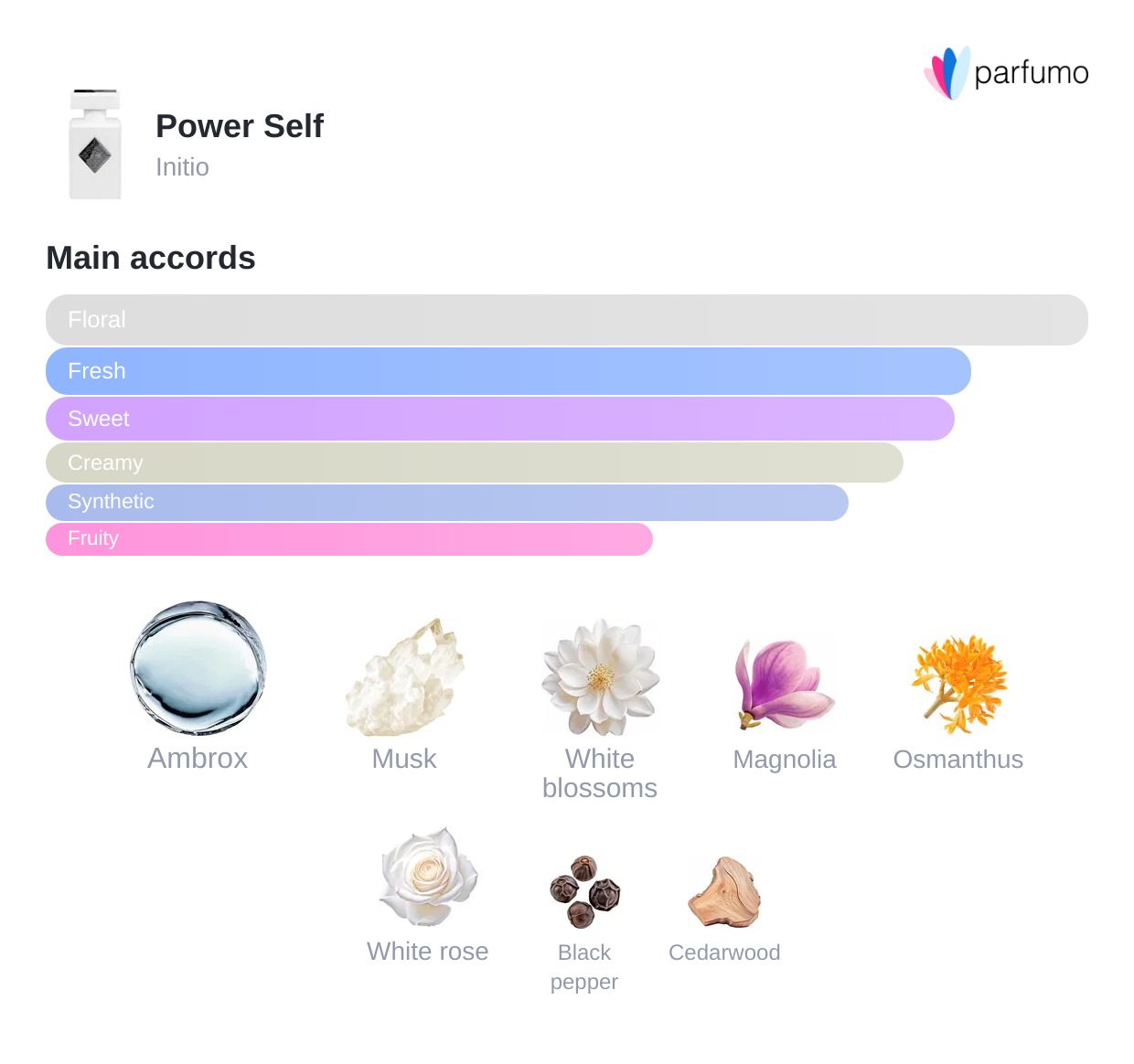The width and height of the screenshot is (1134, 1064).
Task: Click the Main accords heading
Action: [x=151, y=258]
